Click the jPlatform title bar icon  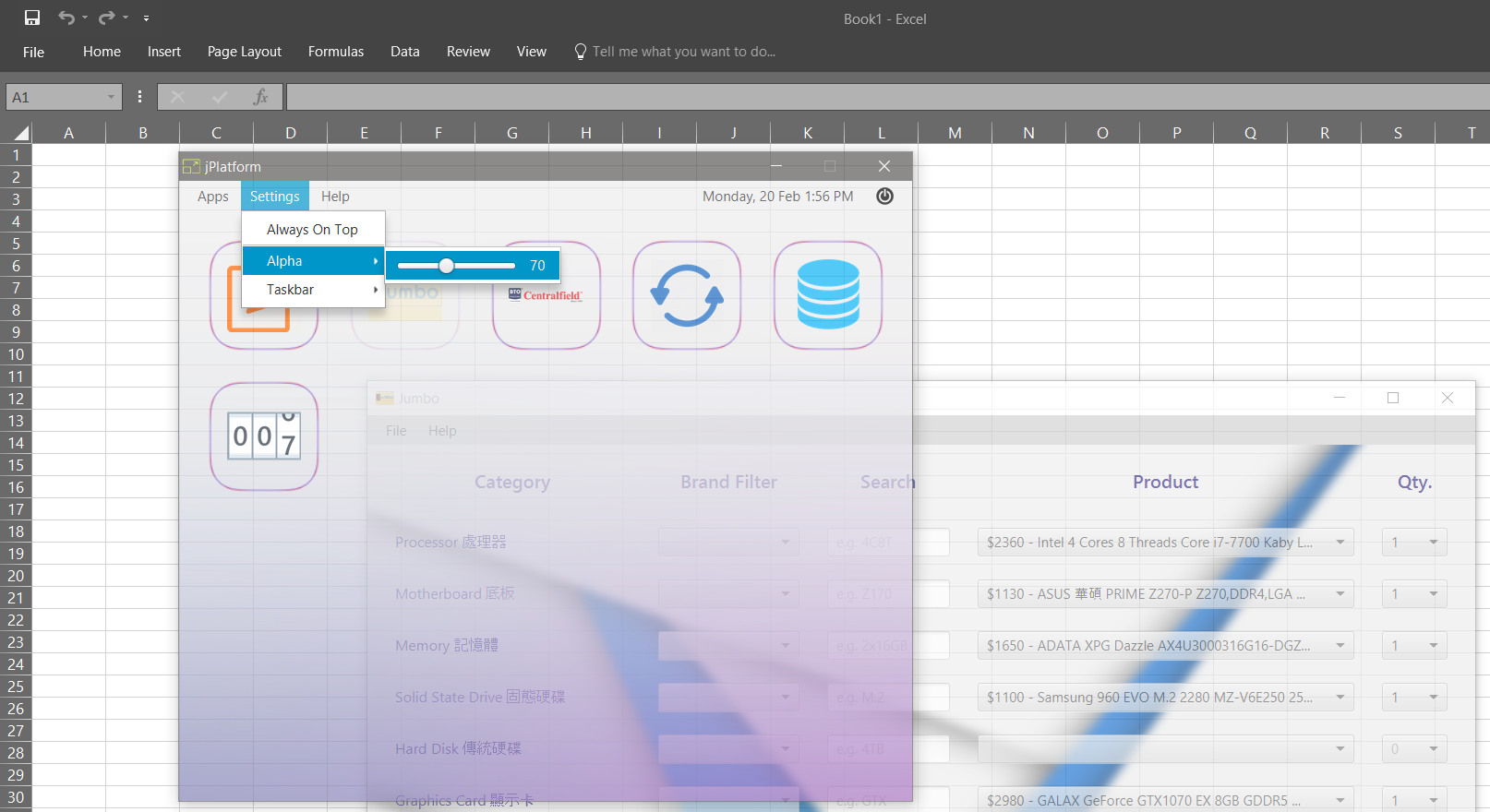pyautogui.click(x=191, y=166)
